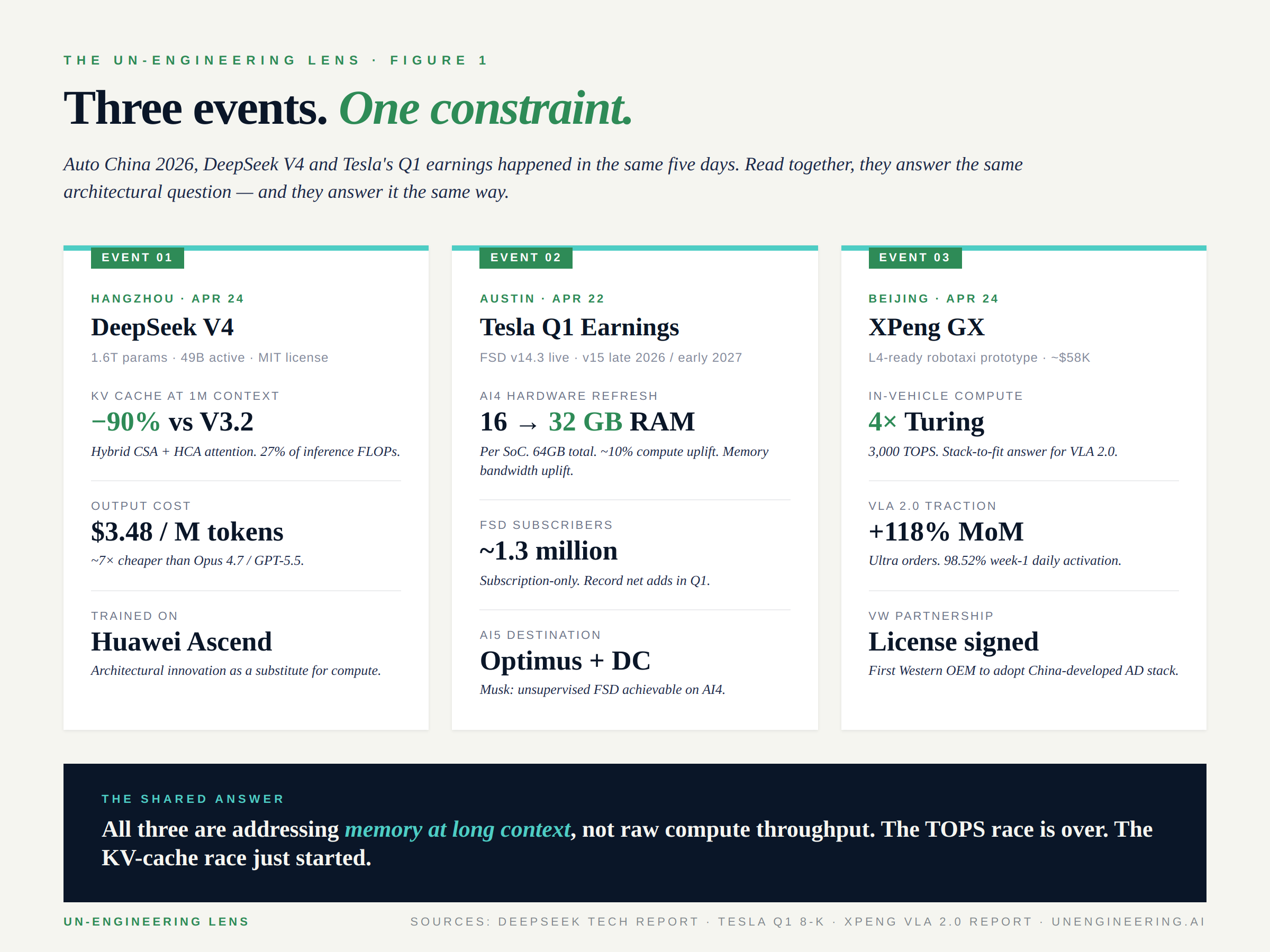This screenshot has height=952, width=1270.
Task: Select the "−90% vs V3.2" figure
Action: tap(172, 422)
